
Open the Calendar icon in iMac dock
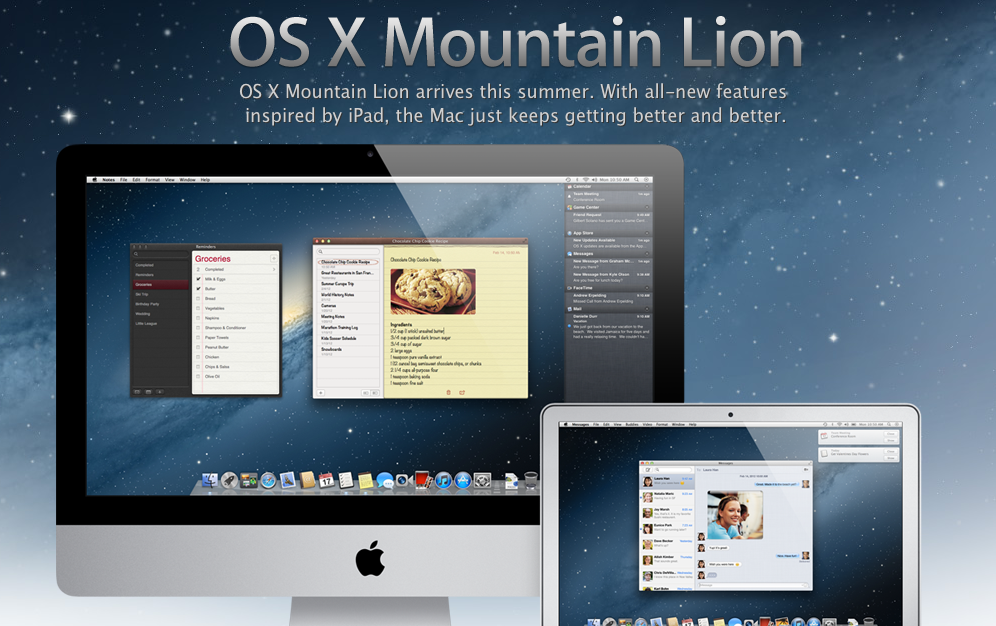pyautogui.click(x=326, y=481)
